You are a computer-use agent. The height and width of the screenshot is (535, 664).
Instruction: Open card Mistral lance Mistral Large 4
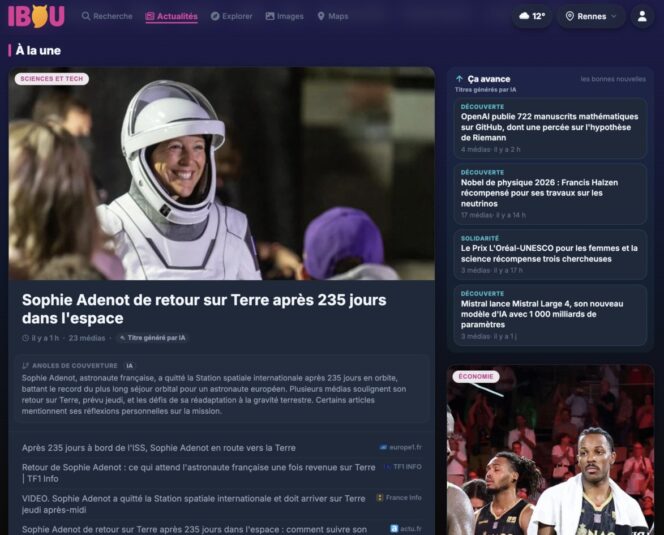(x=550, y=316)
